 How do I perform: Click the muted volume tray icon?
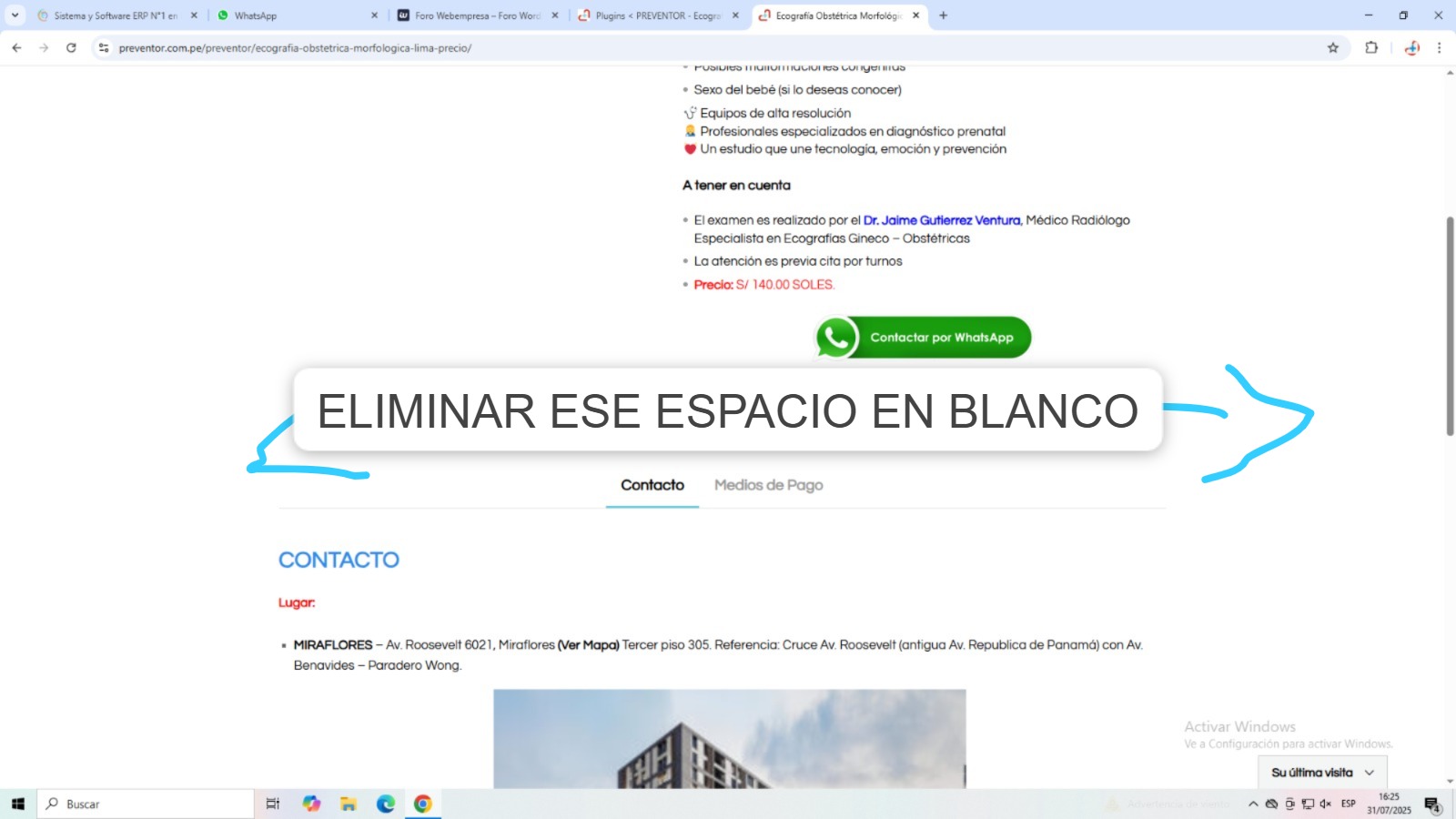click(1326, 804)
